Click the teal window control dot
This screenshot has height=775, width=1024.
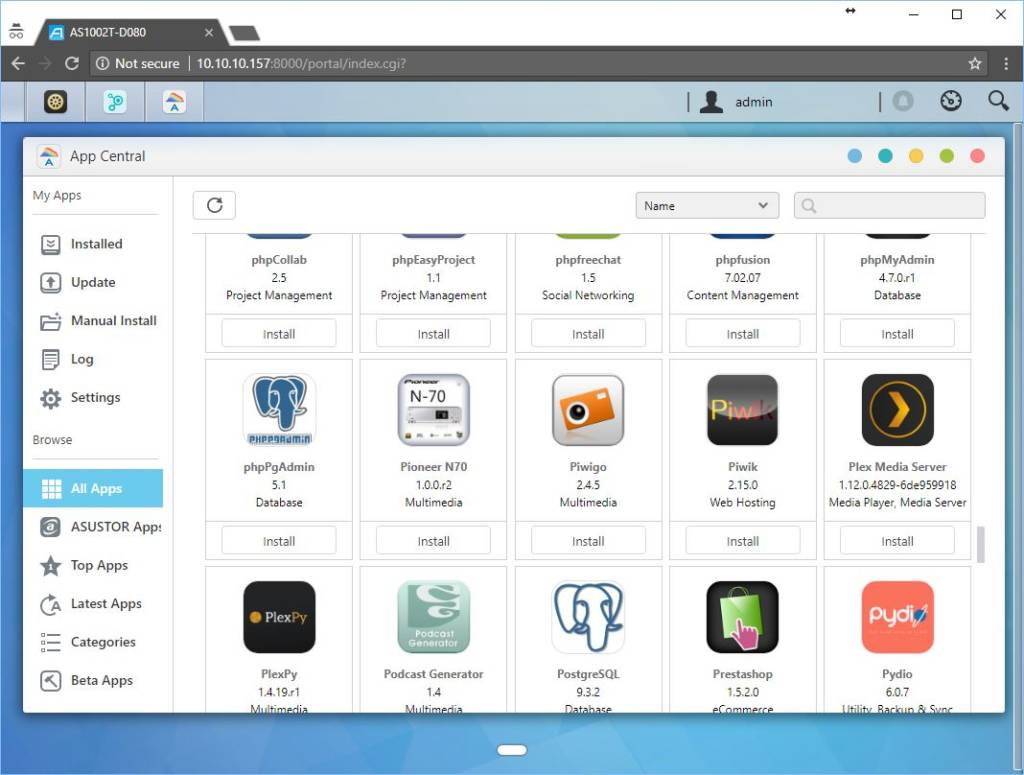886,156
